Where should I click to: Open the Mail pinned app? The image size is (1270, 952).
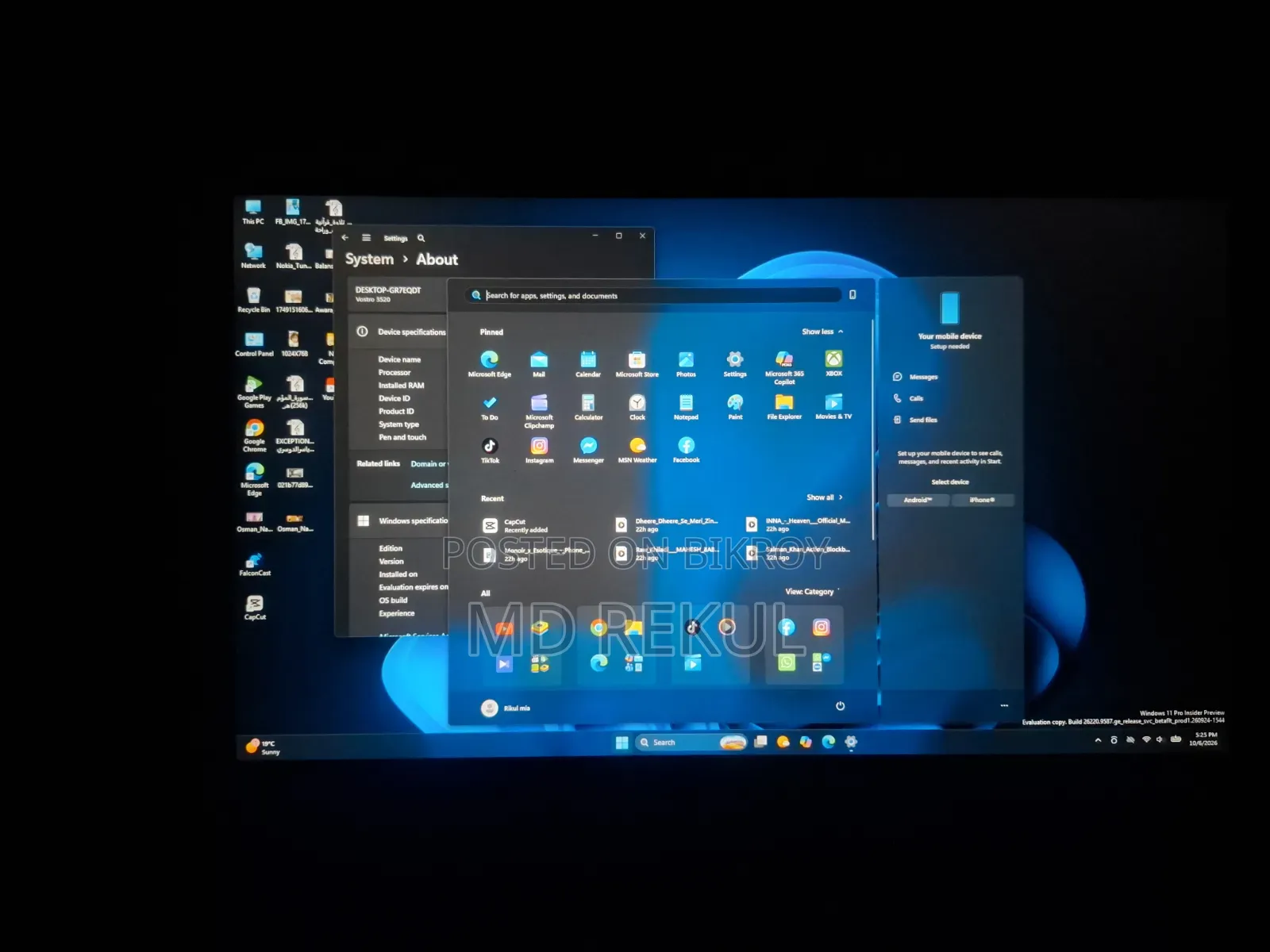[x=539, y=363]
